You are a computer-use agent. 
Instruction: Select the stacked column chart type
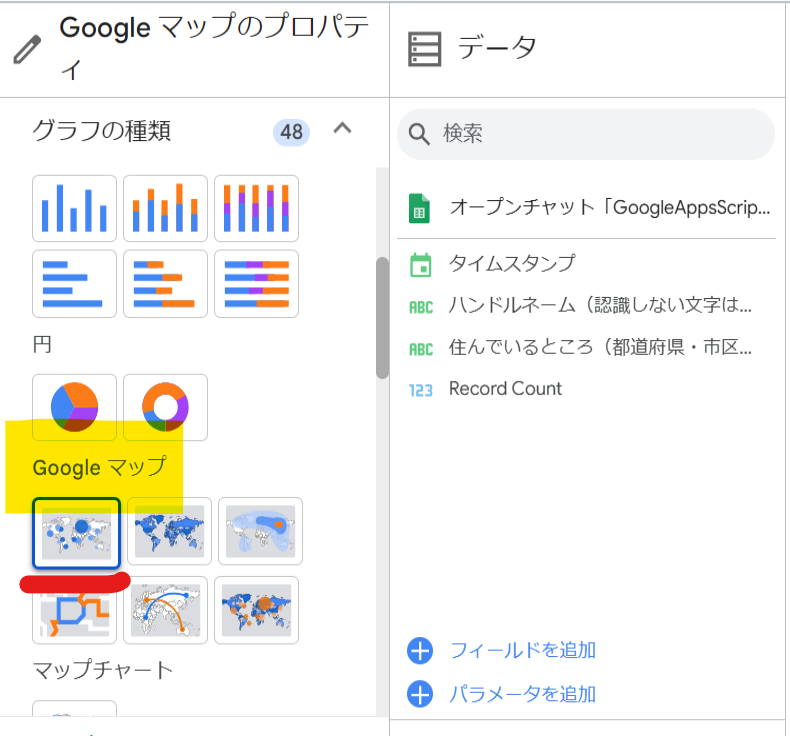[x=165, y=209]
